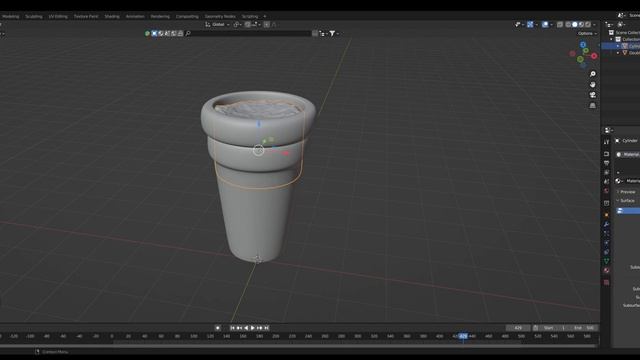
Task: Jump to the animation end frame
Action: pyautogui.click(x=267, y=328)
